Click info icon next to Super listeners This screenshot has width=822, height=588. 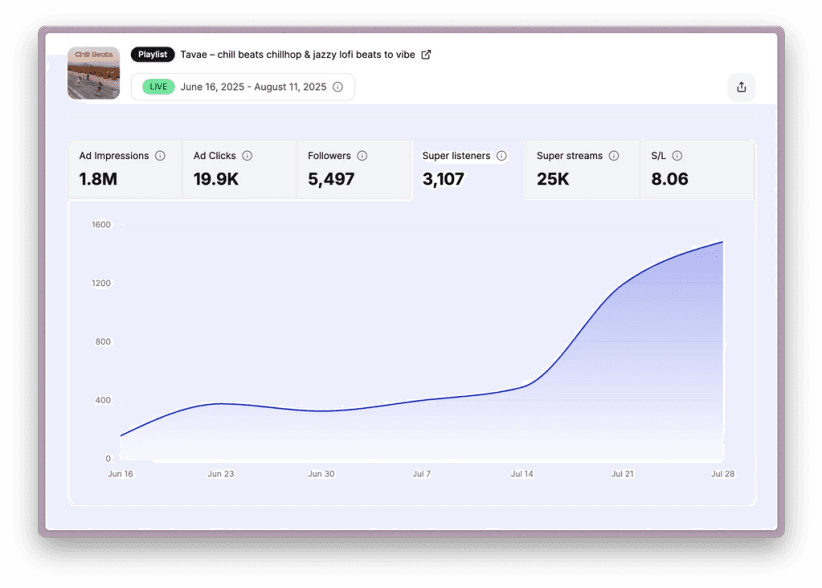click(501, 156)
